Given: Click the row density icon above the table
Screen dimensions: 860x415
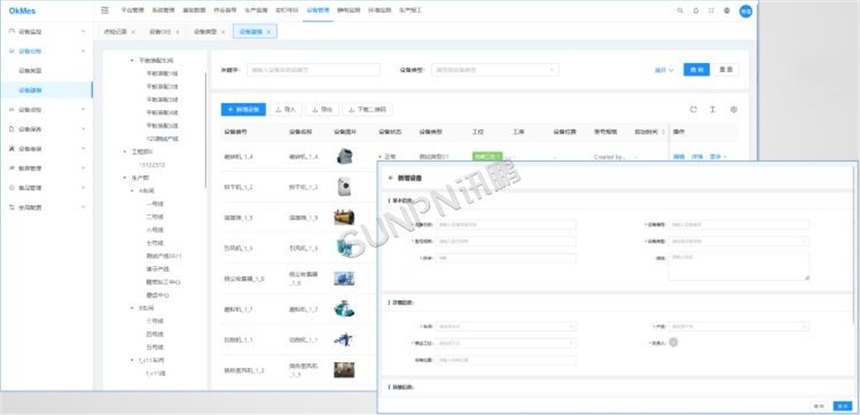Looking at the screenshot, I should [712, 110].
